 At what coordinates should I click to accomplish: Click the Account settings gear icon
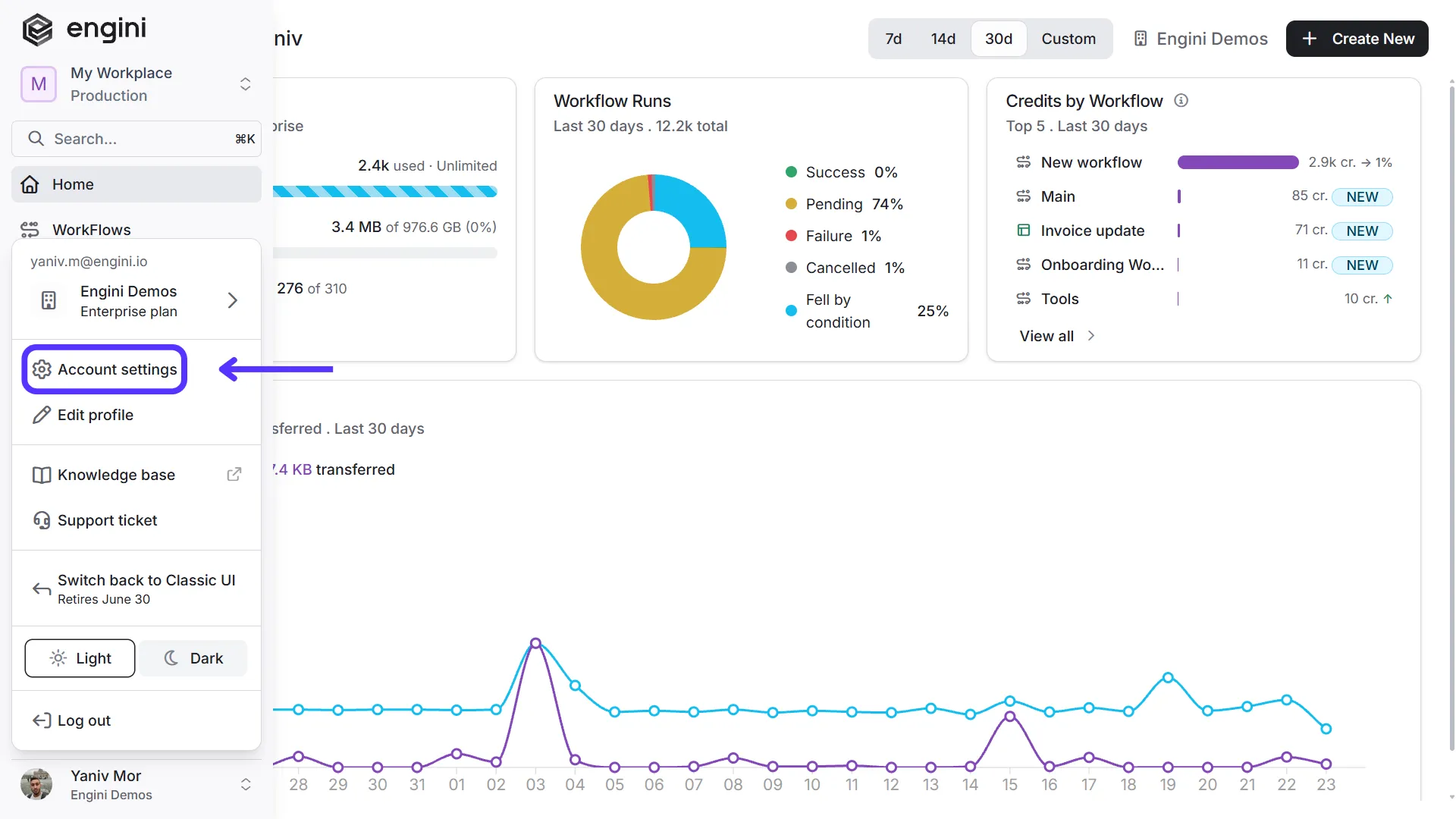[42, 369]
